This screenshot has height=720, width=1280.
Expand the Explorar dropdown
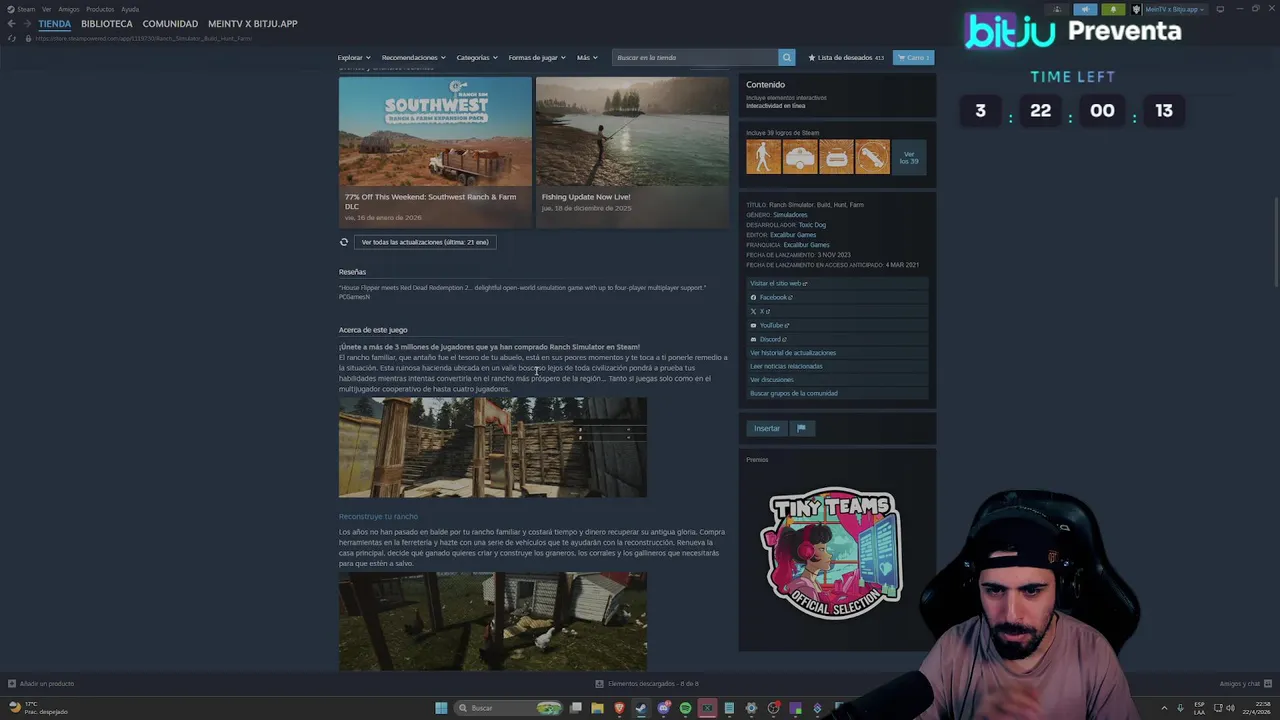coord(354,57)
